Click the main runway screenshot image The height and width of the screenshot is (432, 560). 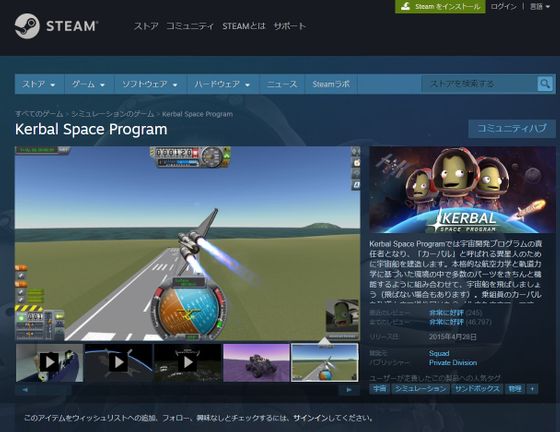188,243
